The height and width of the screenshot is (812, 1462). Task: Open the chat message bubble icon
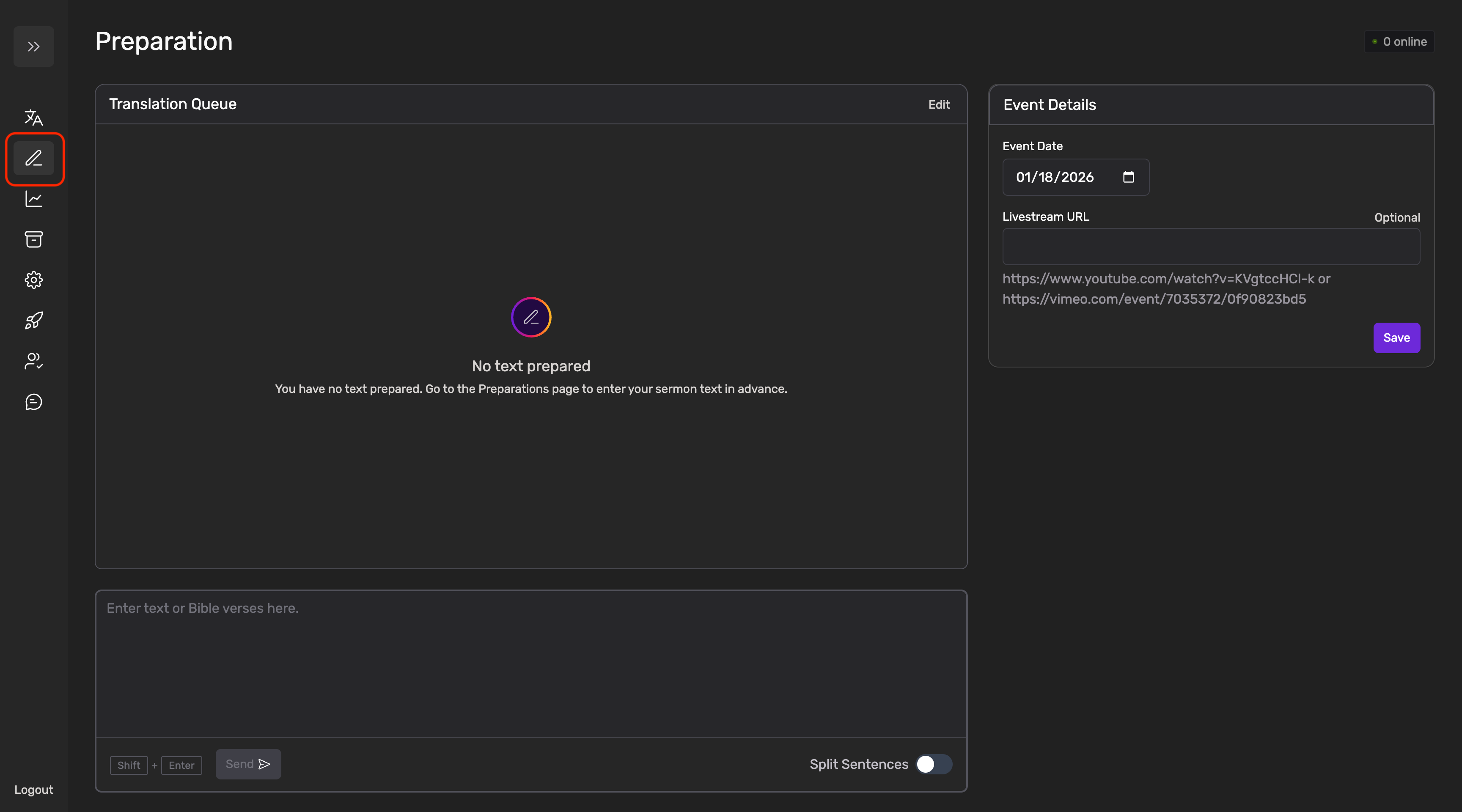point(33,402)
